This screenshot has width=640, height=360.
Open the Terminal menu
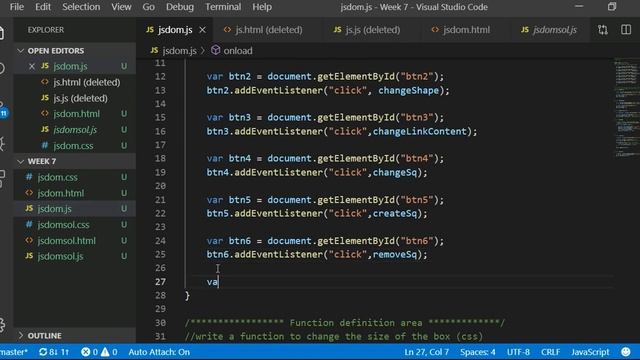[223, 7]
